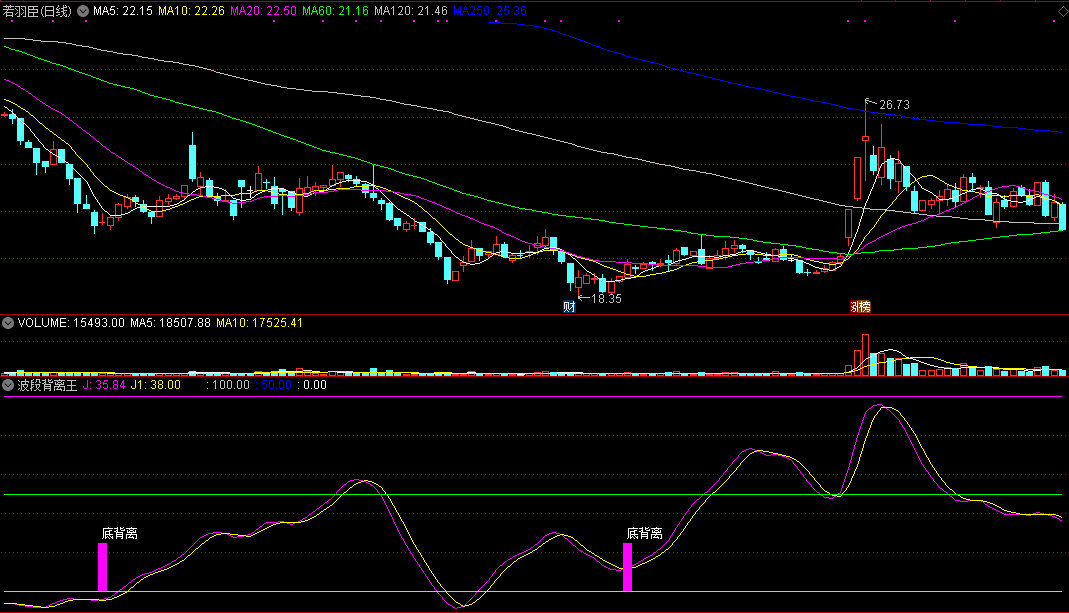Viewport: 1069px width, 613px height.
Task: Click the second 底背离 signal label
Action: pyautogui.click(x=644, y=533)
